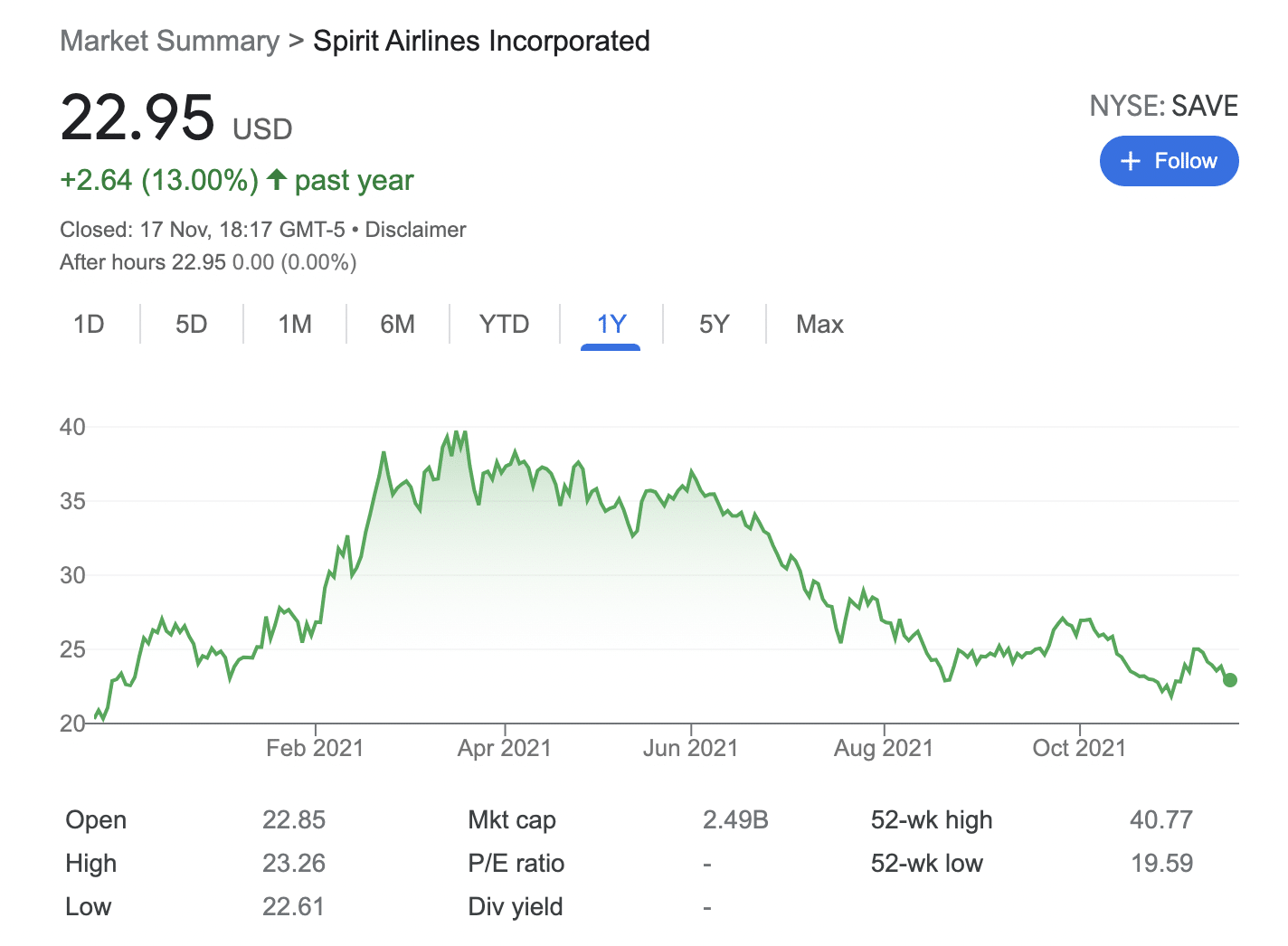This screenshot has height=946, width=1288.
Task: Click the Div yield label
Action: pyautogui.click(x=516, y=906)
